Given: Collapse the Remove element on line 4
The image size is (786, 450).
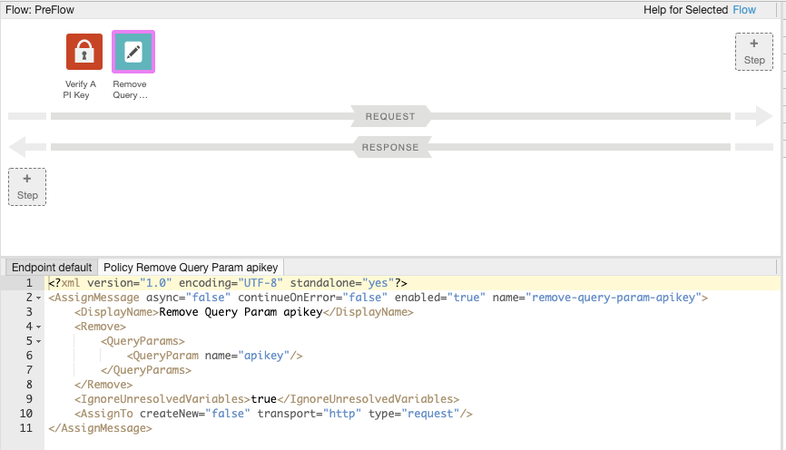Looking at the screenshot, I should pyautogui.click(x=38, y=327).
